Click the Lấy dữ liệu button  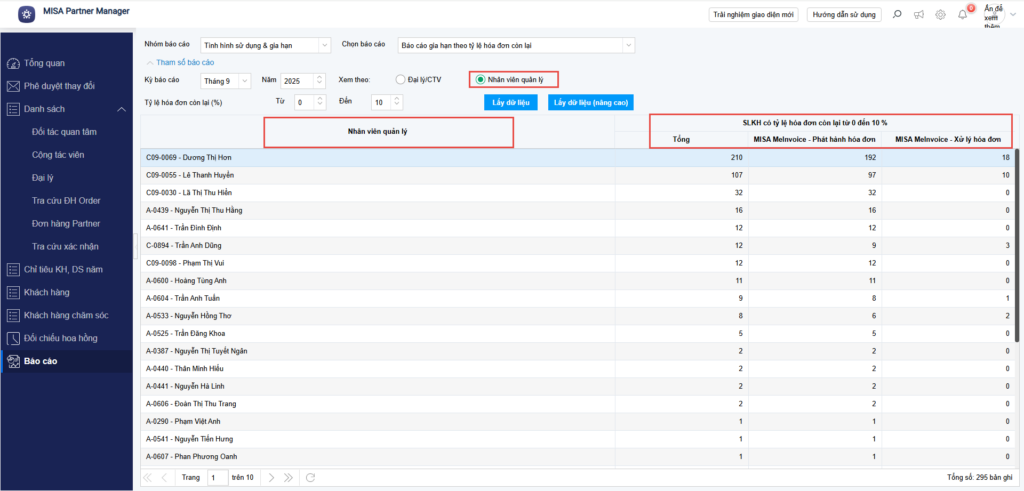pyautogui.click(x=510, y=102)
